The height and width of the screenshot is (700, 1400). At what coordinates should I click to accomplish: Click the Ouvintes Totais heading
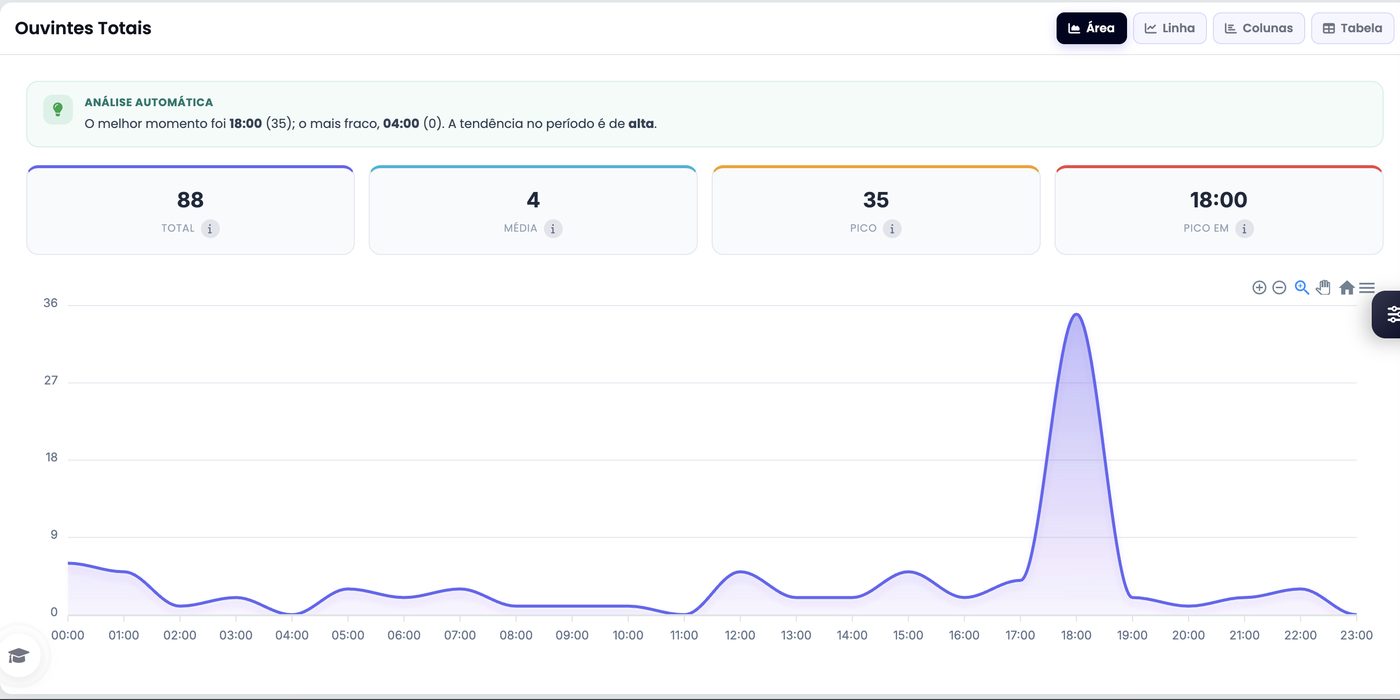83,28
